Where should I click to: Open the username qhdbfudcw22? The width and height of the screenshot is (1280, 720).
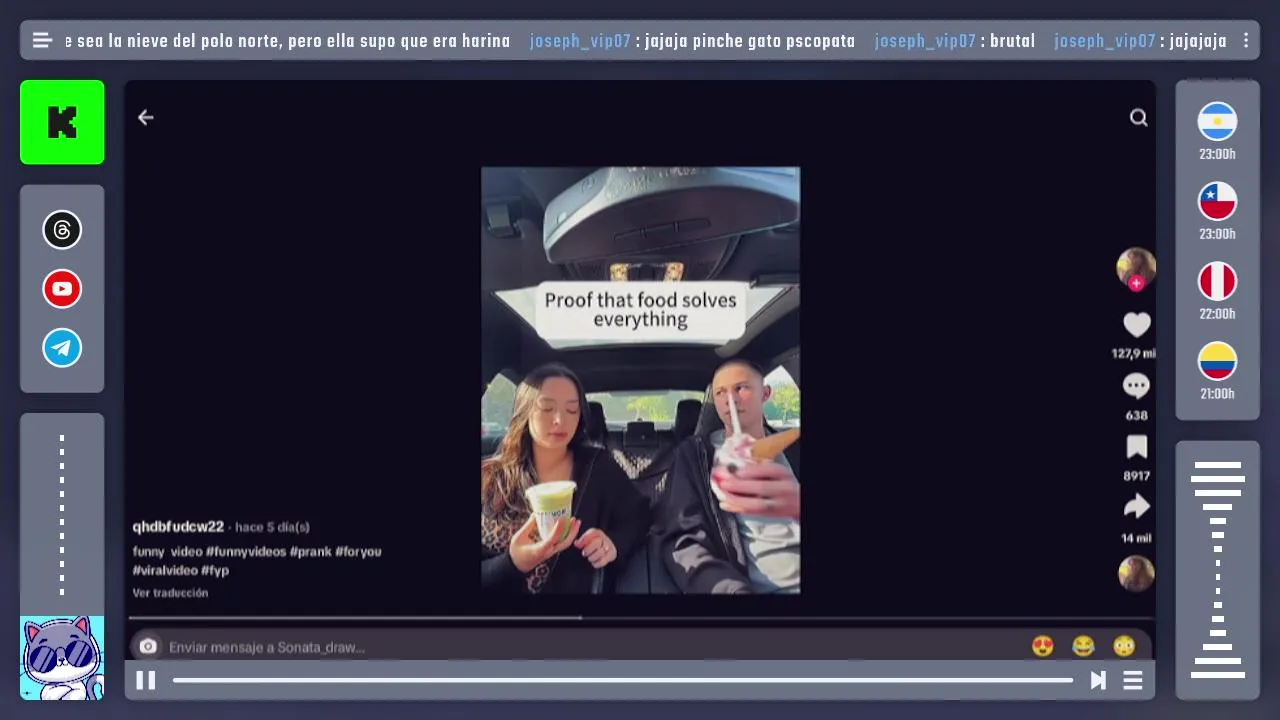tap(178, 527)
